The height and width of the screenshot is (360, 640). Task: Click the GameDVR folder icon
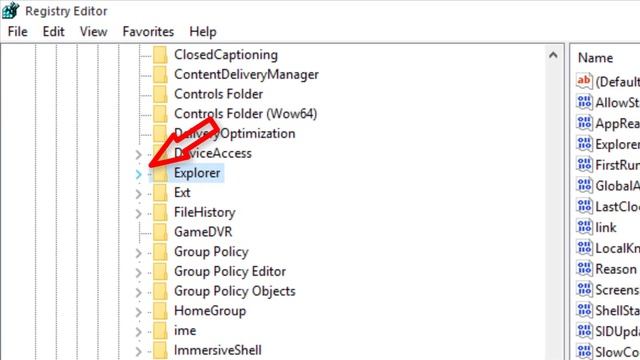(160, 232)
